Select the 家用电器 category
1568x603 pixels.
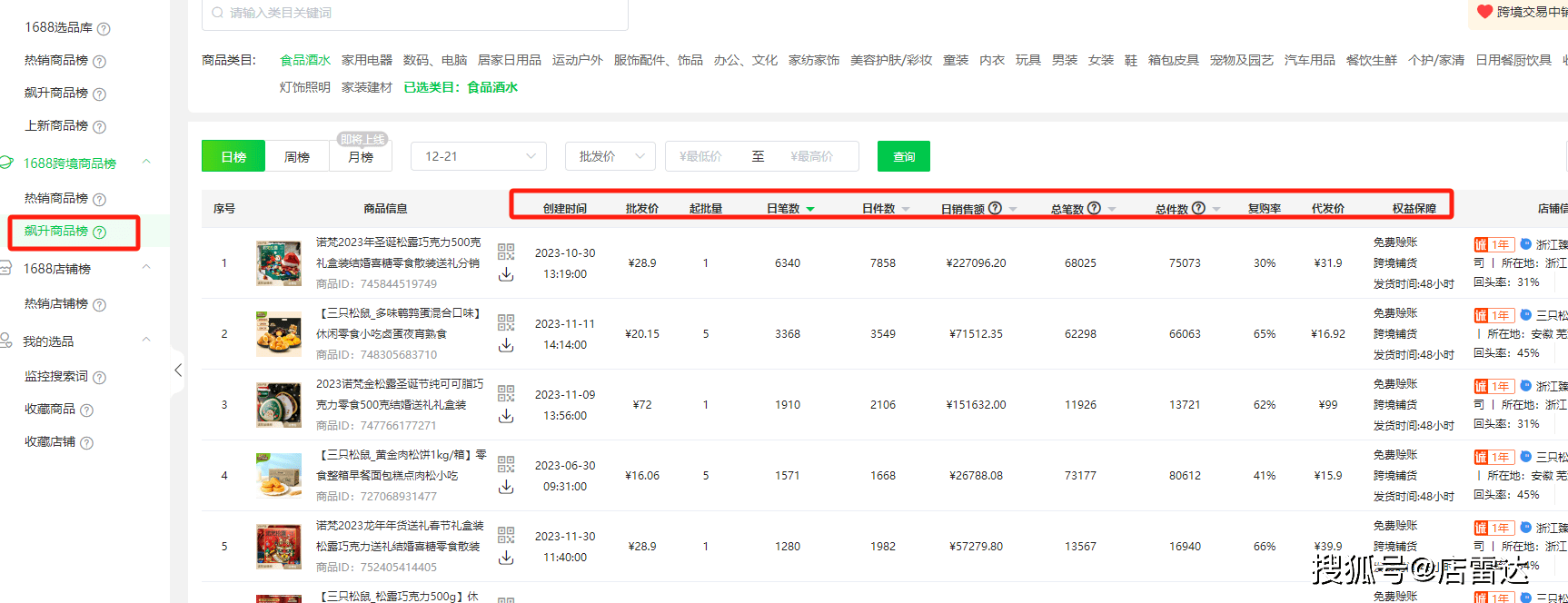[367, 60]
